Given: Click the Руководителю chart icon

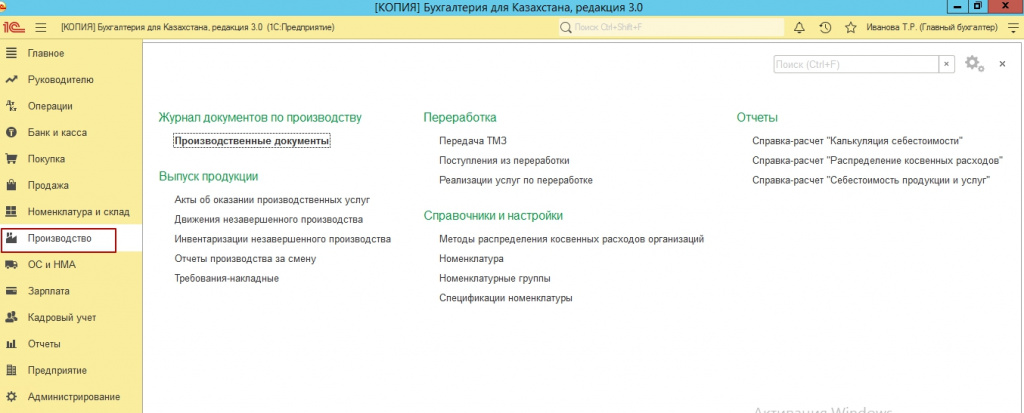Looking at the screenshot, I should tap(11, 80).
